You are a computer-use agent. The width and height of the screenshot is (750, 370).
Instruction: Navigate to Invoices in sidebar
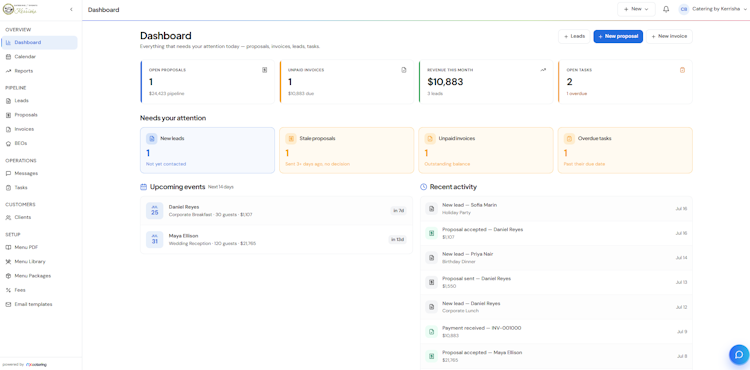39,129
